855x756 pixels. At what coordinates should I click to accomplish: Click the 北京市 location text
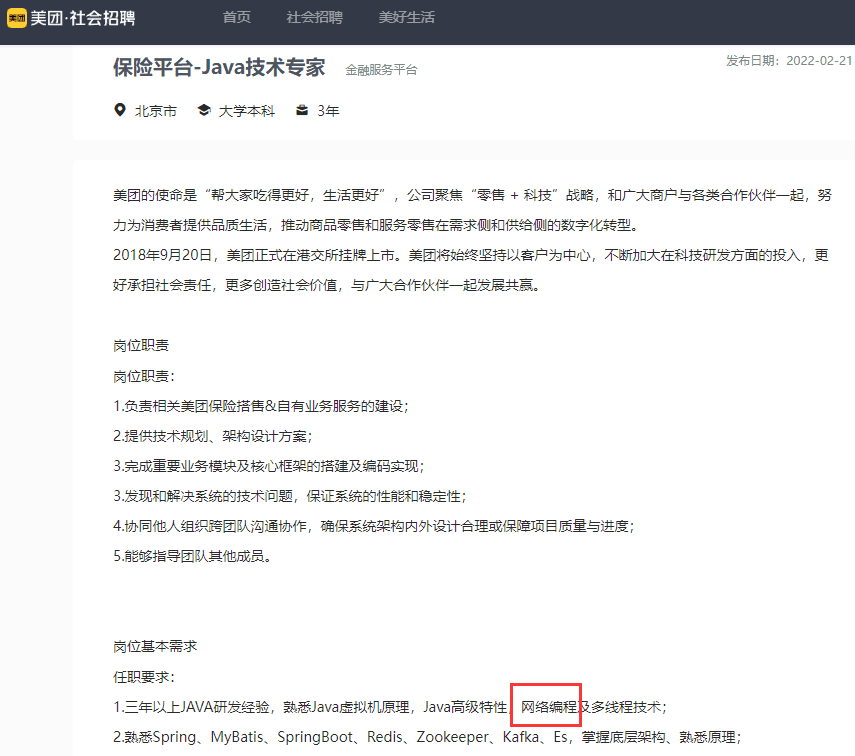[x=156, y=111]
